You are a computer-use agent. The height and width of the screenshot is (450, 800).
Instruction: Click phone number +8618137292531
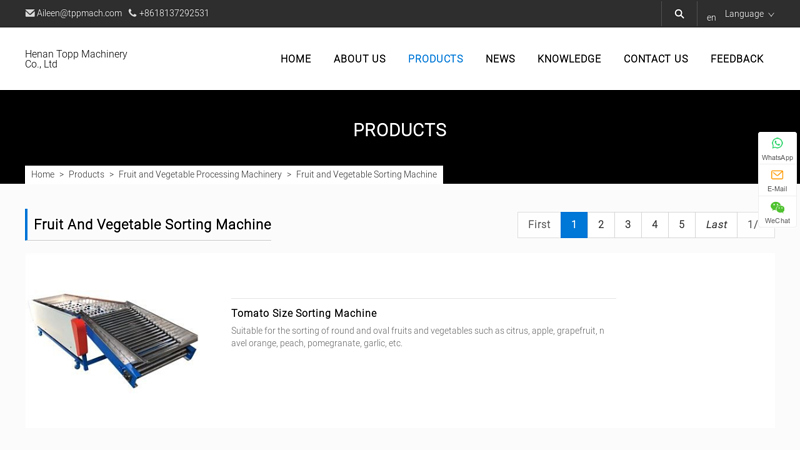pos(174,13)
